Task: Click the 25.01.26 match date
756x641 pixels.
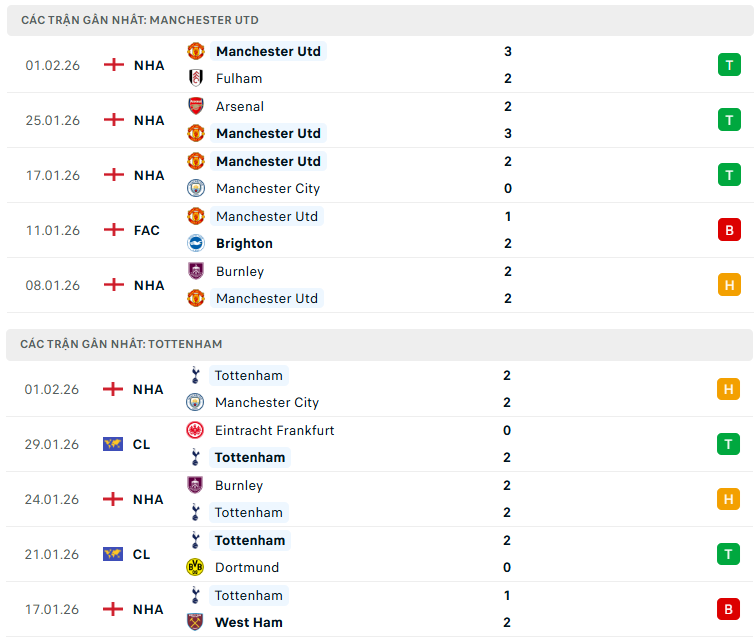Action: tap(52, 120)
